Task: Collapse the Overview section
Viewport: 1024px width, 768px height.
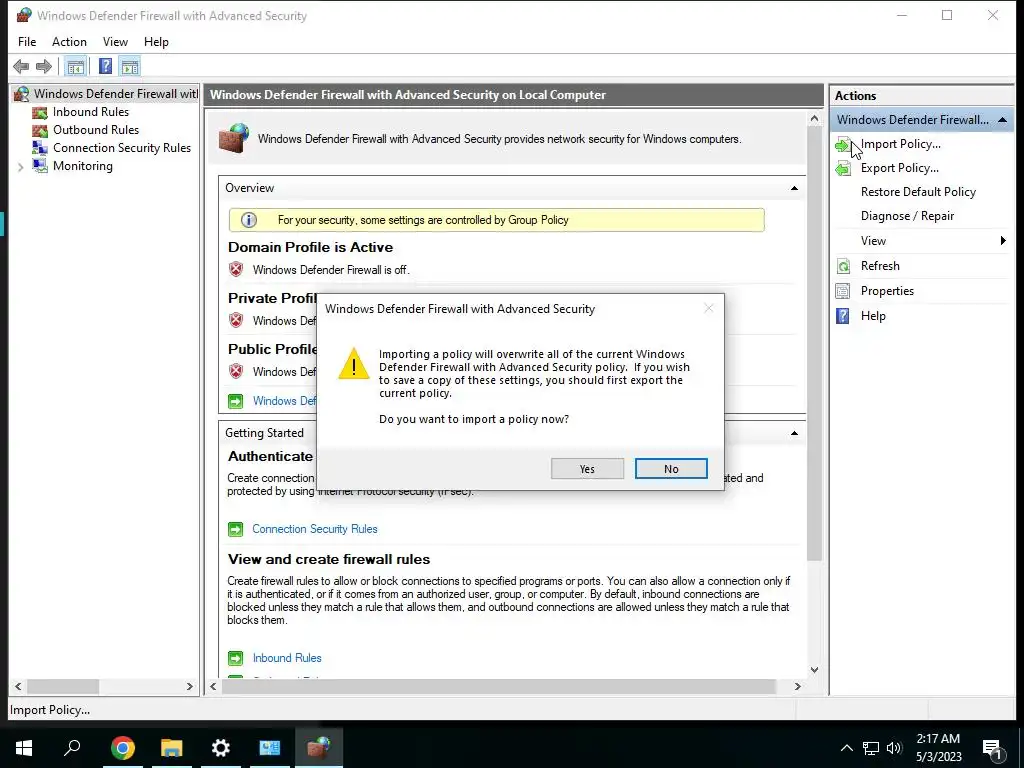Action: [x=794, y=188]
